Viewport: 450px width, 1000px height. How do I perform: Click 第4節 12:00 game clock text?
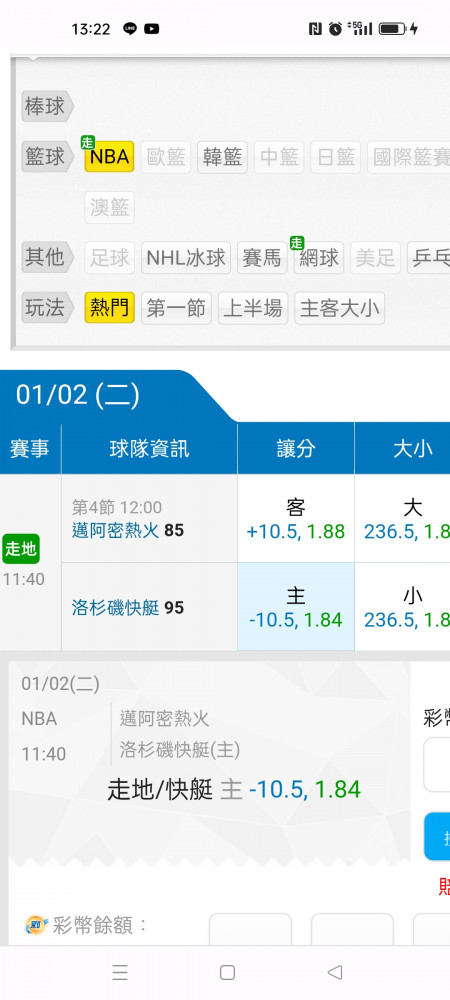[x=117, y=508]
